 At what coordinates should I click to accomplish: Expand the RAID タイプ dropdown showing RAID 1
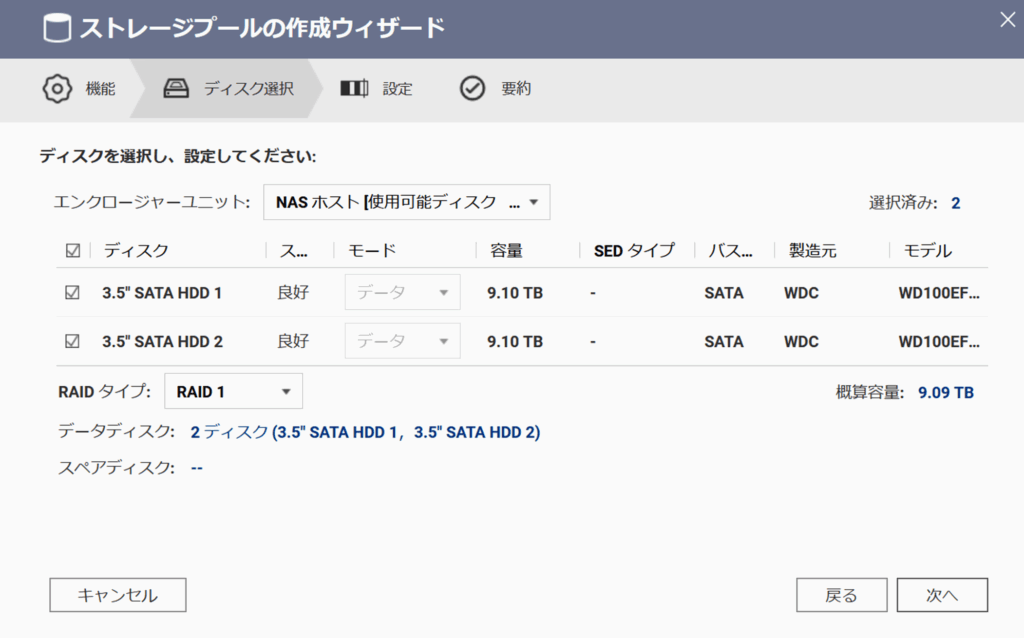(x=233, y=392)
